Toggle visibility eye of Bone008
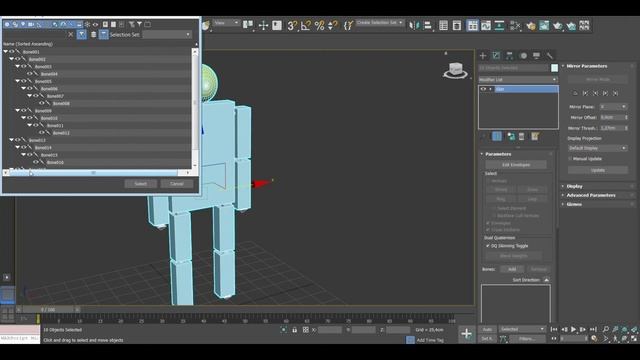Image resolution: width=640 pixels, height=360 pixels. click(42, 103)
